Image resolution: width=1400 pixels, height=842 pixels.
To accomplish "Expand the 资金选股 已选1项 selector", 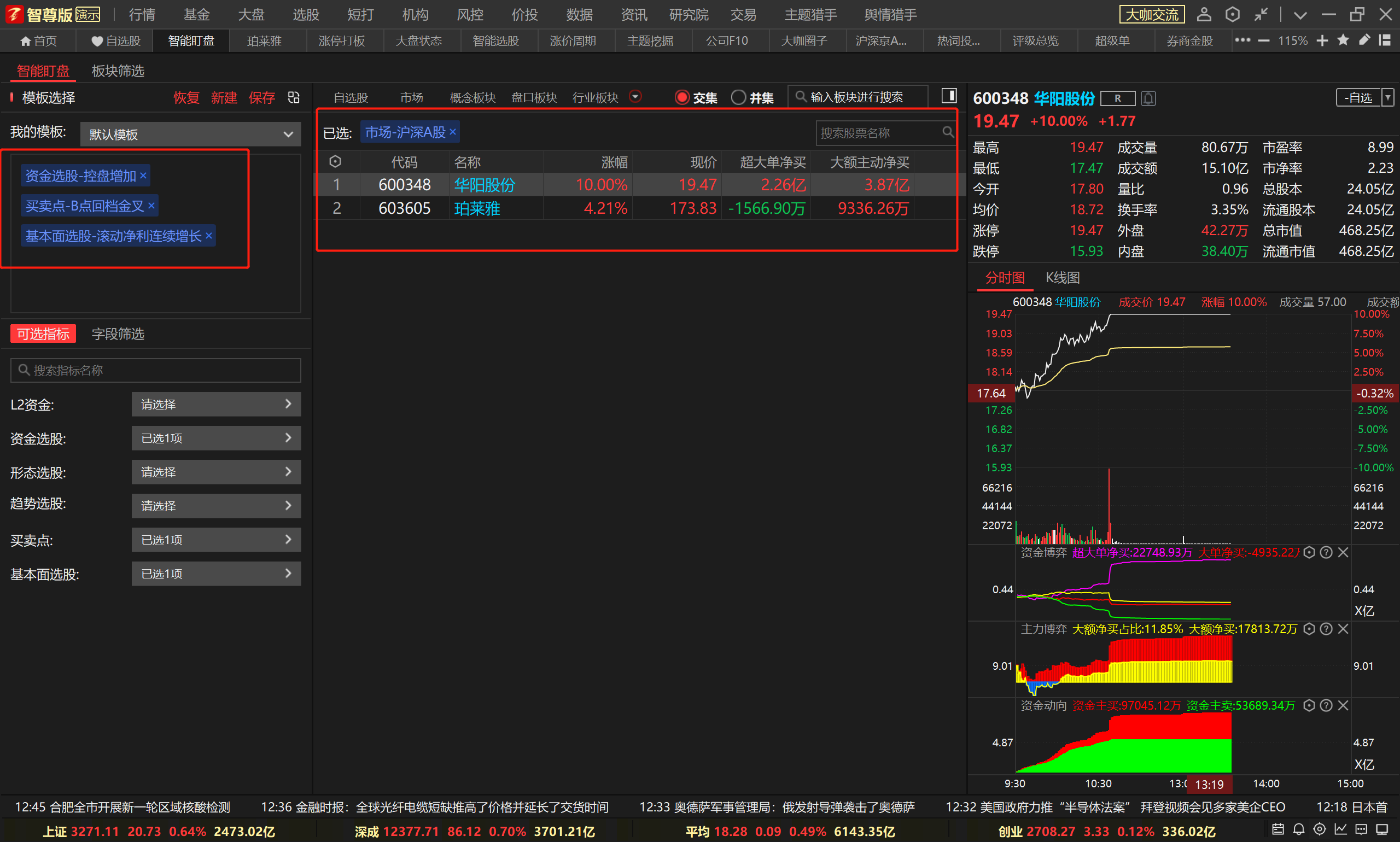I will click(x=216, y=438).
